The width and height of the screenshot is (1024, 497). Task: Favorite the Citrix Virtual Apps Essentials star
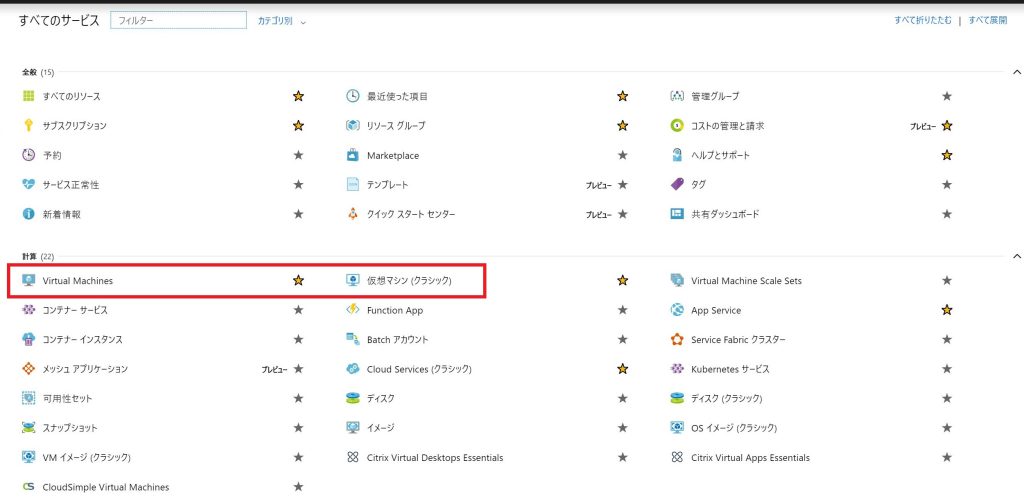click(x=947, y=457)
